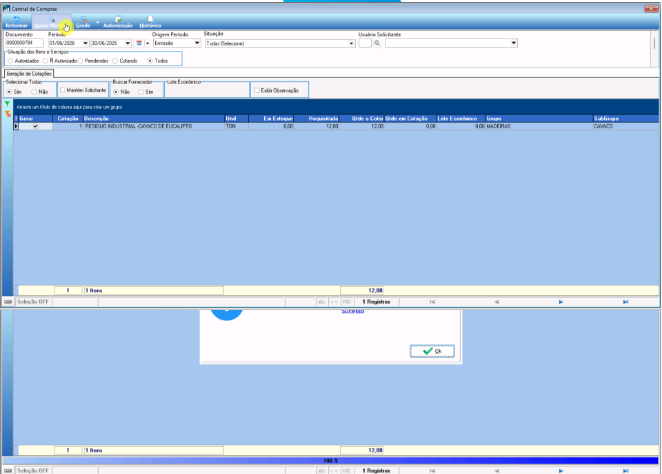Viewport: 662px width, 474px height.
Task: Click the Central de Compras title bar icon
Action: (x=6, y=8)
